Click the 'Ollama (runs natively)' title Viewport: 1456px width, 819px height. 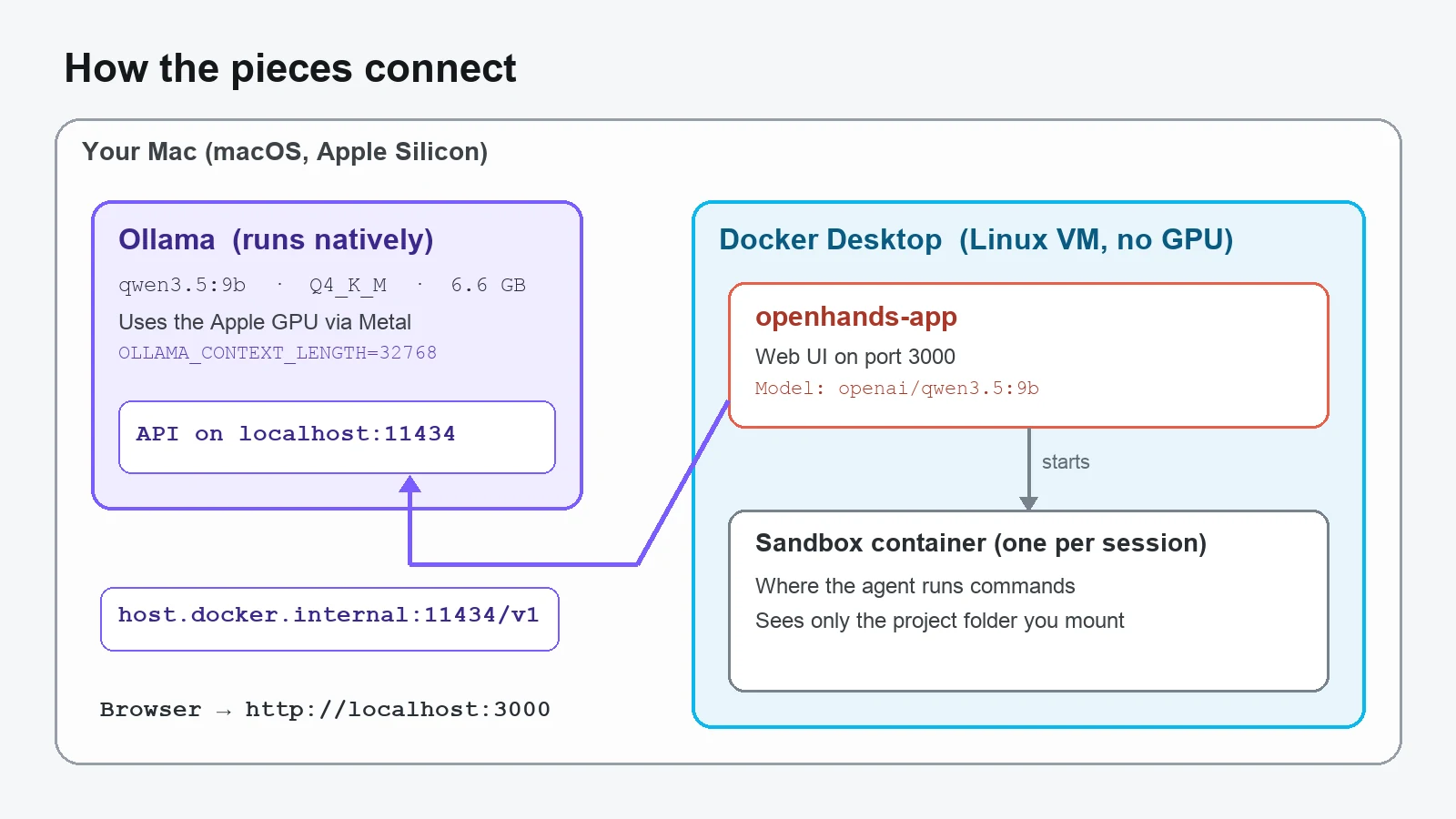click(276, 239)
